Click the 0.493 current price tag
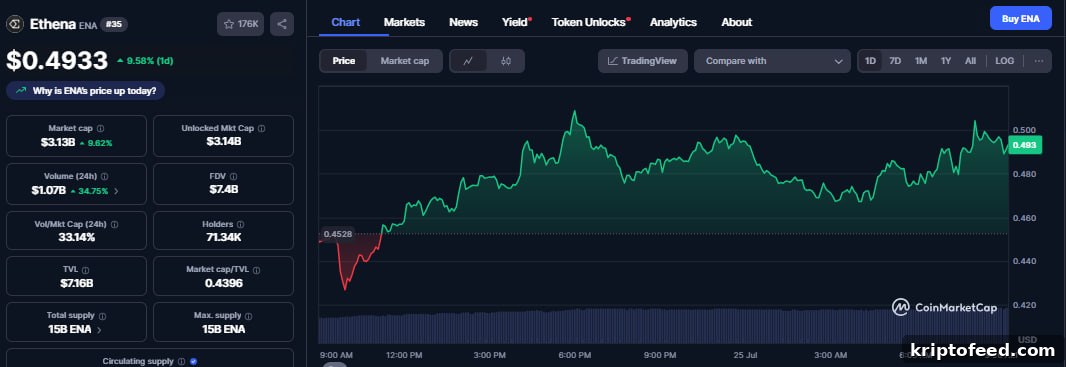 tap(1025, 145)
